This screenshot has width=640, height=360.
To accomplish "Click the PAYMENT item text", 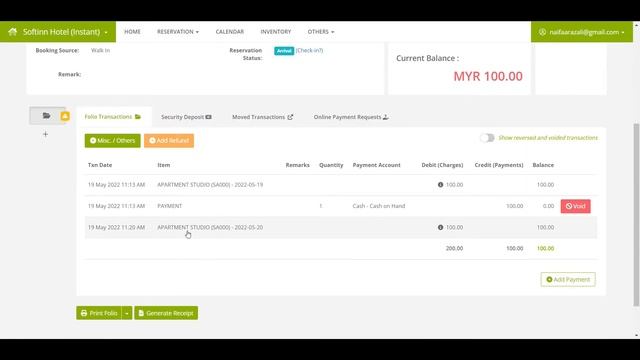I will [170, 206].
